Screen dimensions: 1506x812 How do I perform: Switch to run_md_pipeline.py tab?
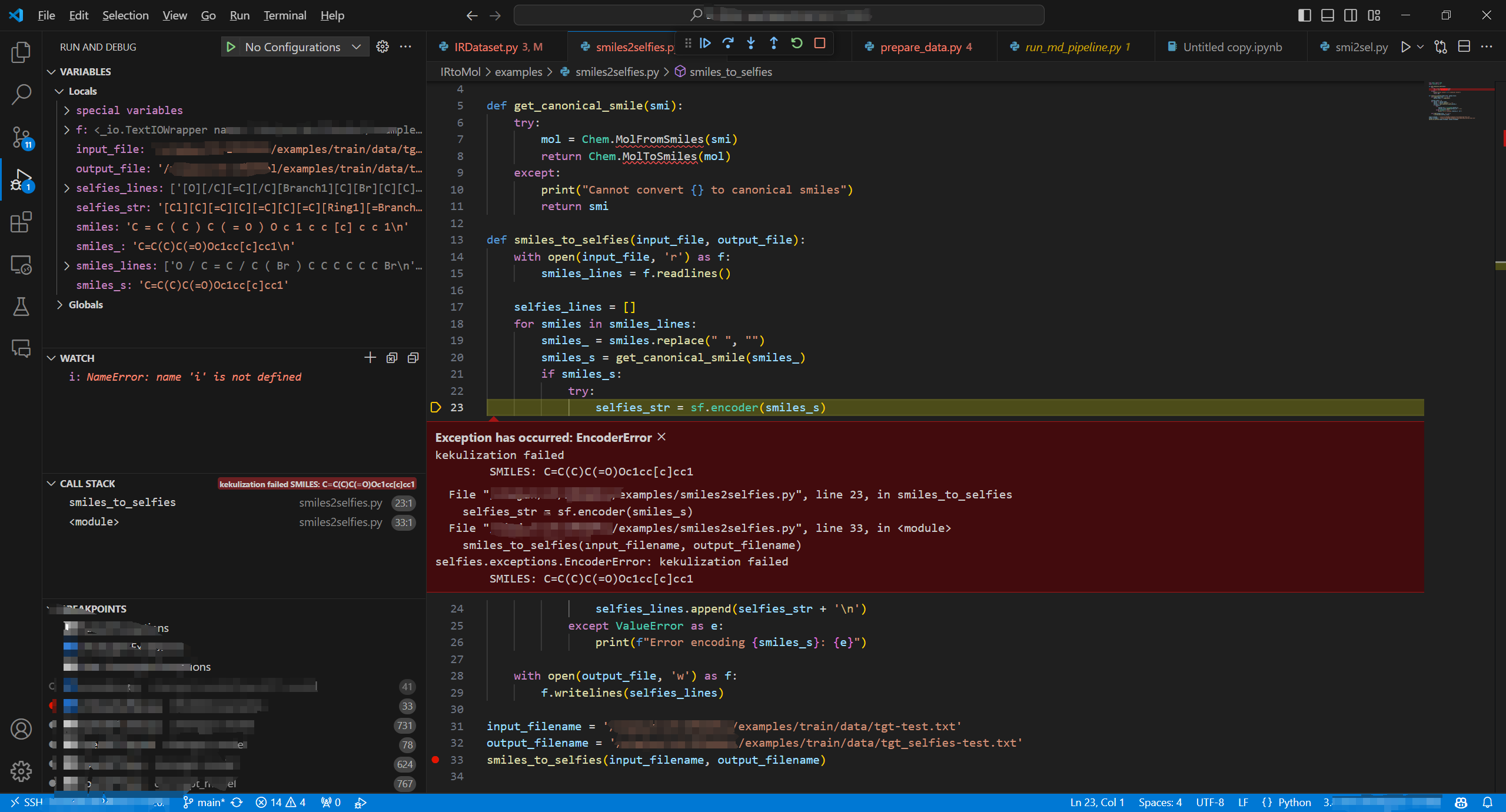tap(1077, 47)
